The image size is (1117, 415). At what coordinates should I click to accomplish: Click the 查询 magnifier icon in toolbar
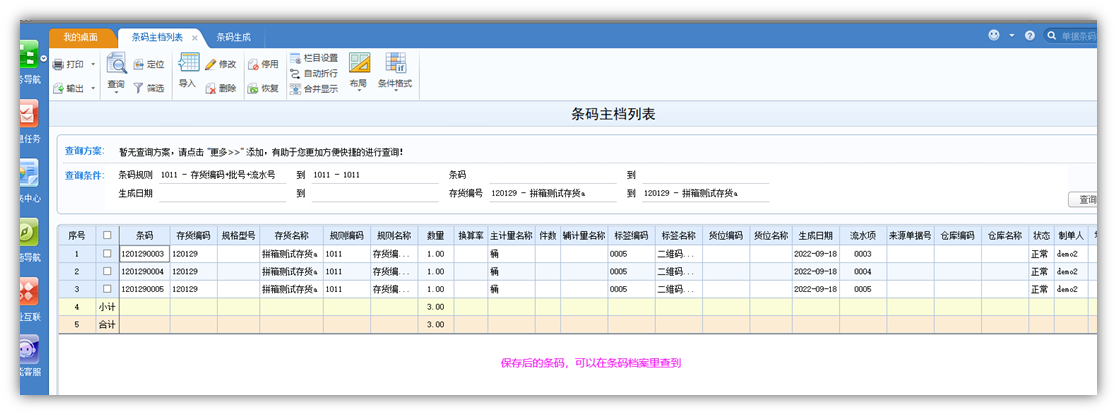click(116, 64)
